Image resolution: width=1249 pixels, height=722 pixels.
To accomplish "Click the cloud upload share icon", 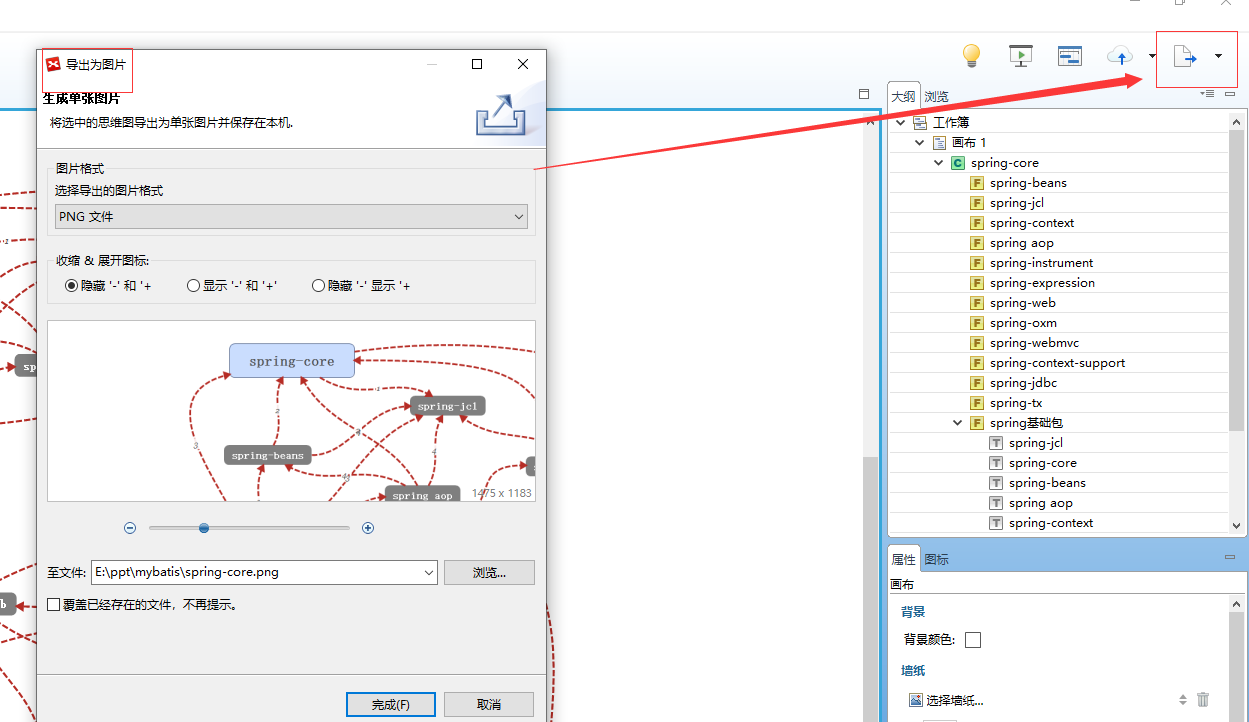I will click(x=1120, y=56).
